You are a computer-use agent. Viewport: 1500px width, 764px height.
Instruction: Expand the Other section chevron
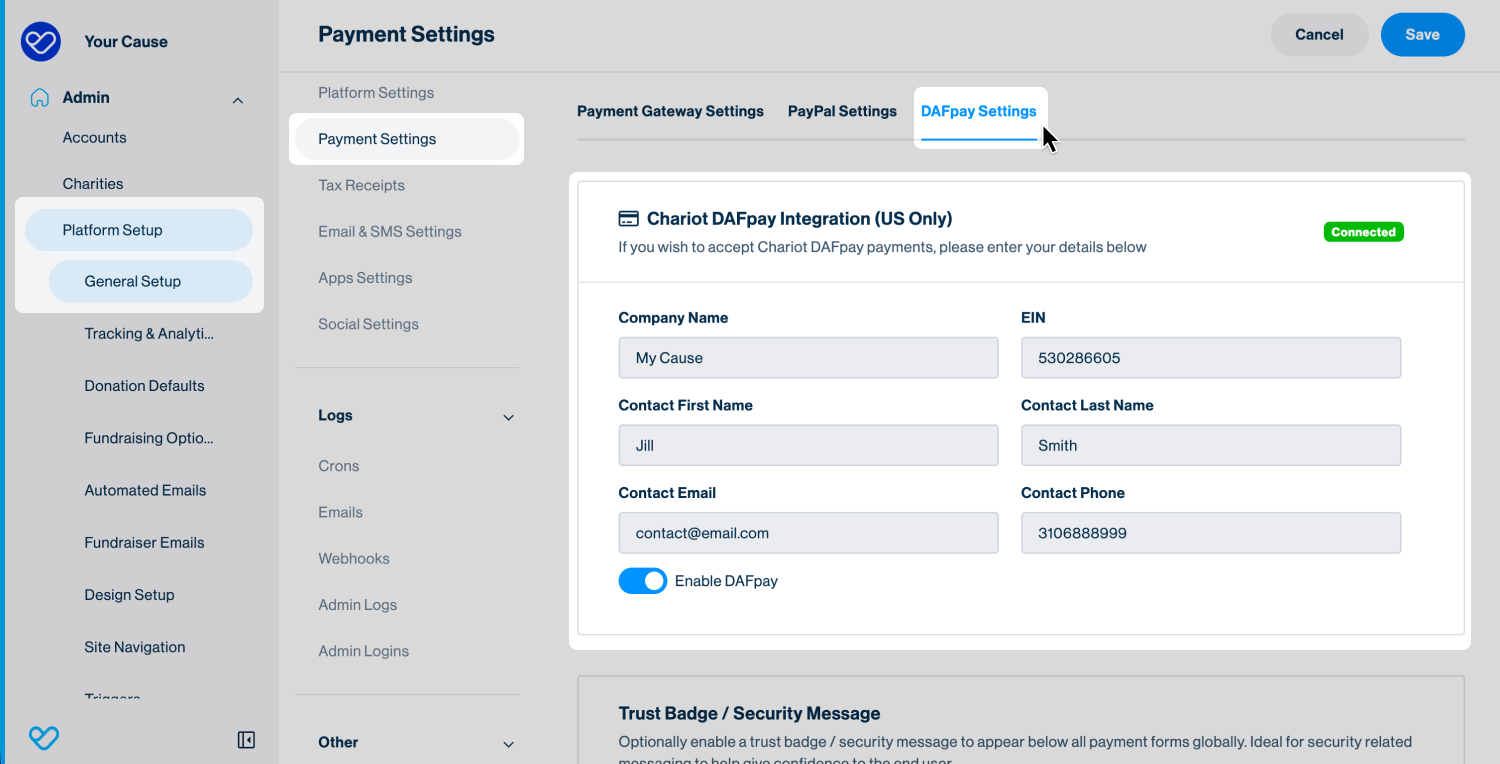pos(508,744)
